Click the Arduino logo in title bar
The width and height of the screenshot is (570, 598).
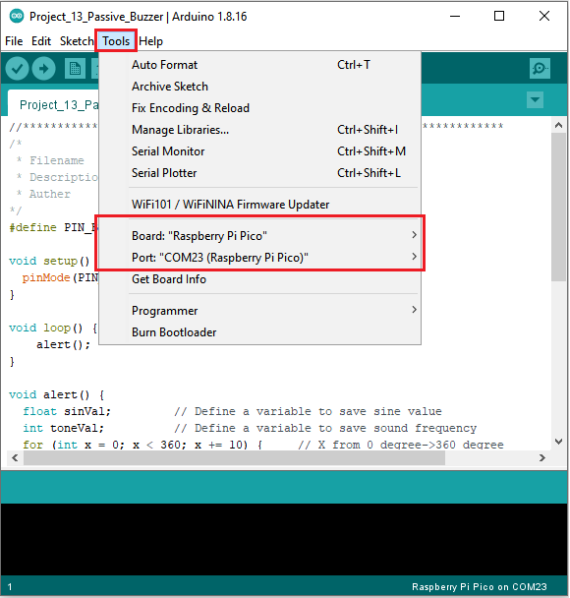pos(16,16)
